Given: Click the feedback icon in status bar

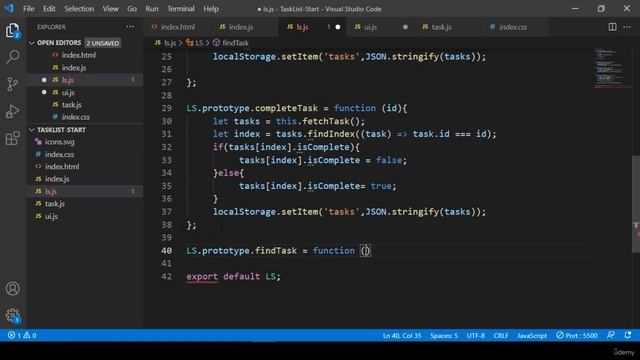Looking at the screenshot, I should click(x=611, y=336).
